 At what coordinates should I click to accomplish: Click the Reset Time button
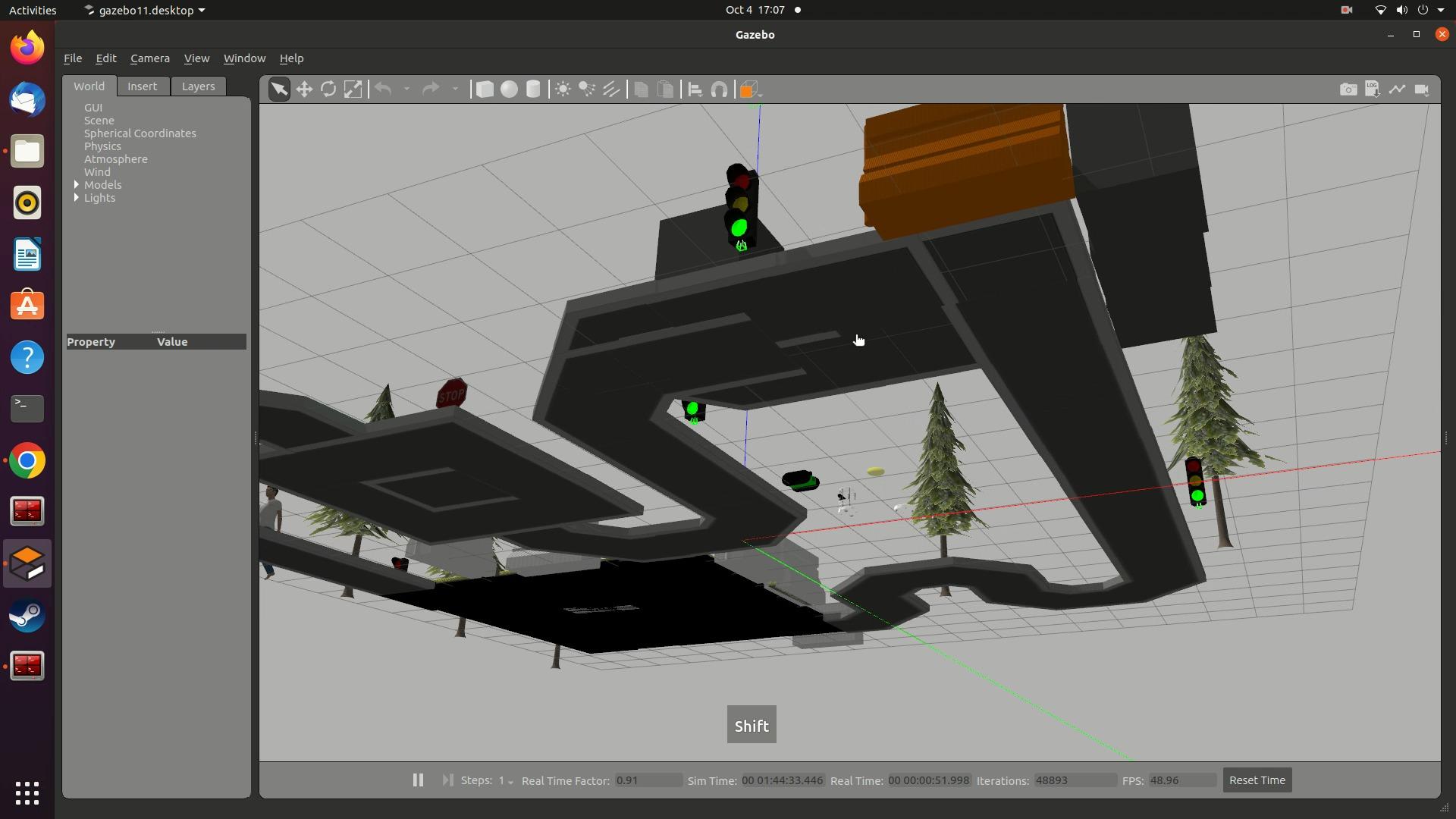coord(1257,780)
